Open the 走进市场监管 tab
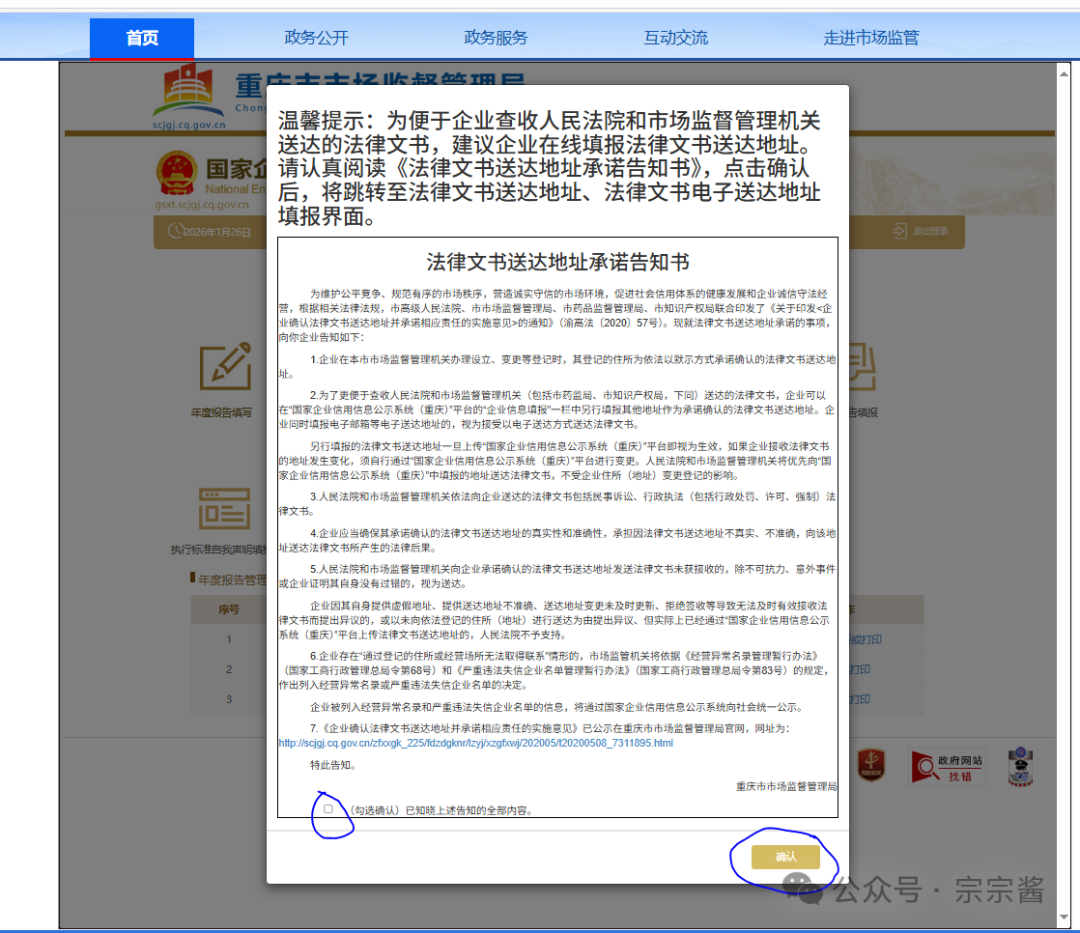The image size is (1080, 933). (870, 38)
